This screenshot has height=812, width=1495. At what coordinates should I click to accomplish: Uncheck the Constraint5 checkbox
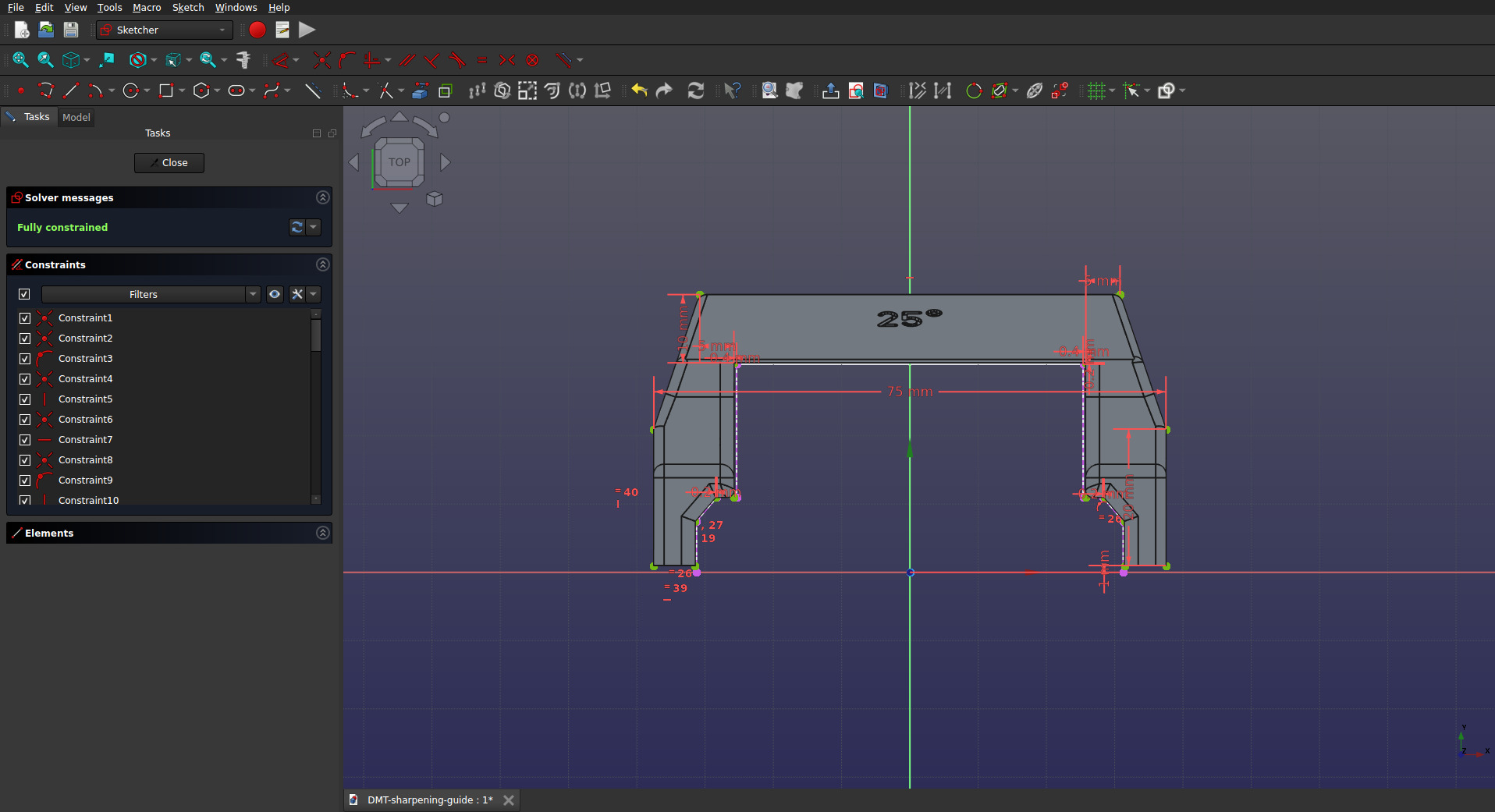25,399
